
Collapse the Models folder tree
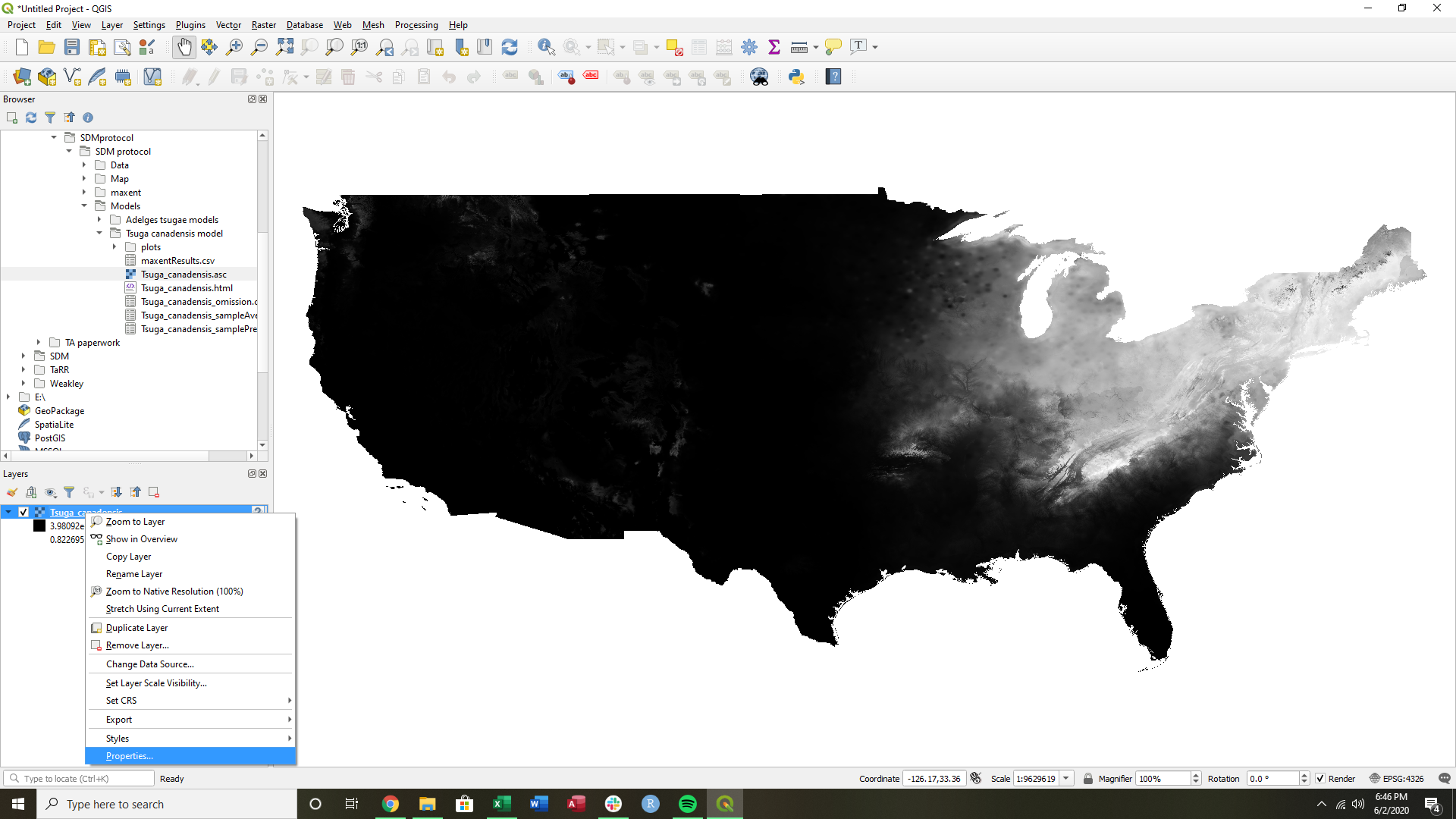[x=84, y=206]
